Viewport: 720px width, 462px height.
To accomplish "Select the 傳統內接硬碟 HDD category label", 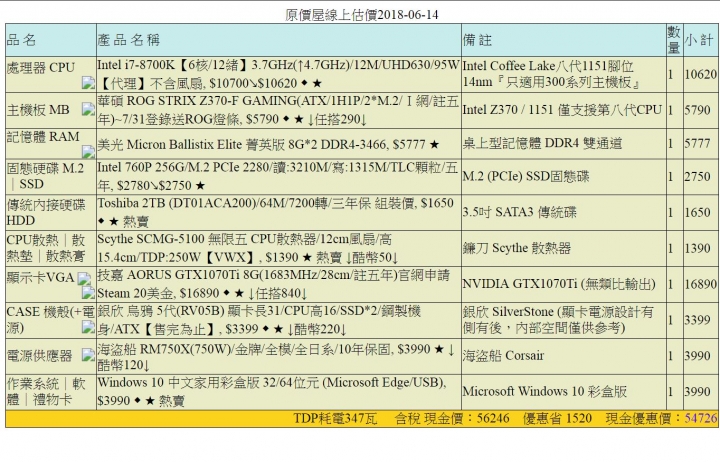I will (46, 212).
